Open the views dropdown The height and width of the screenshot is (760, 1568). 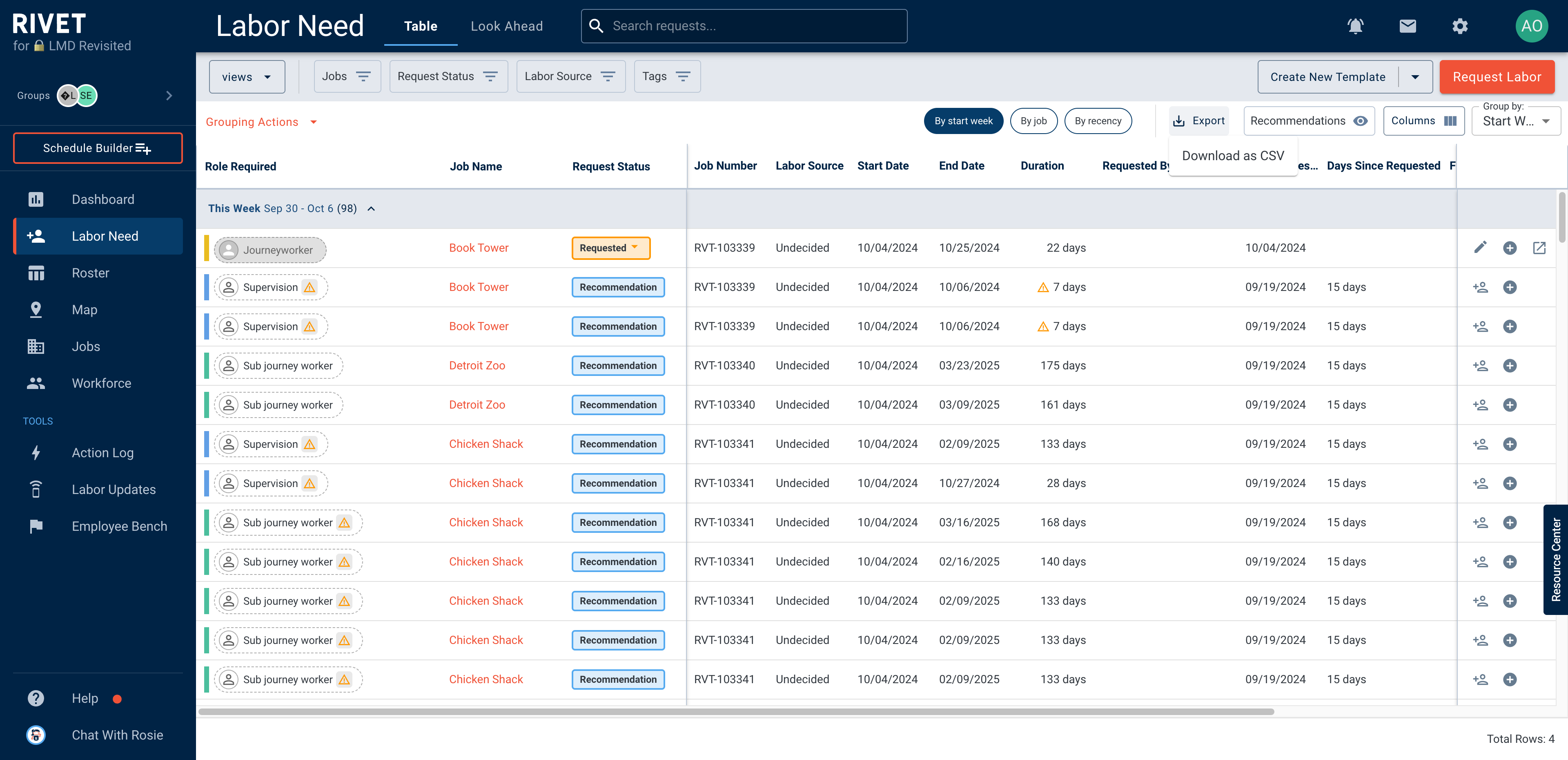point(247,77)
